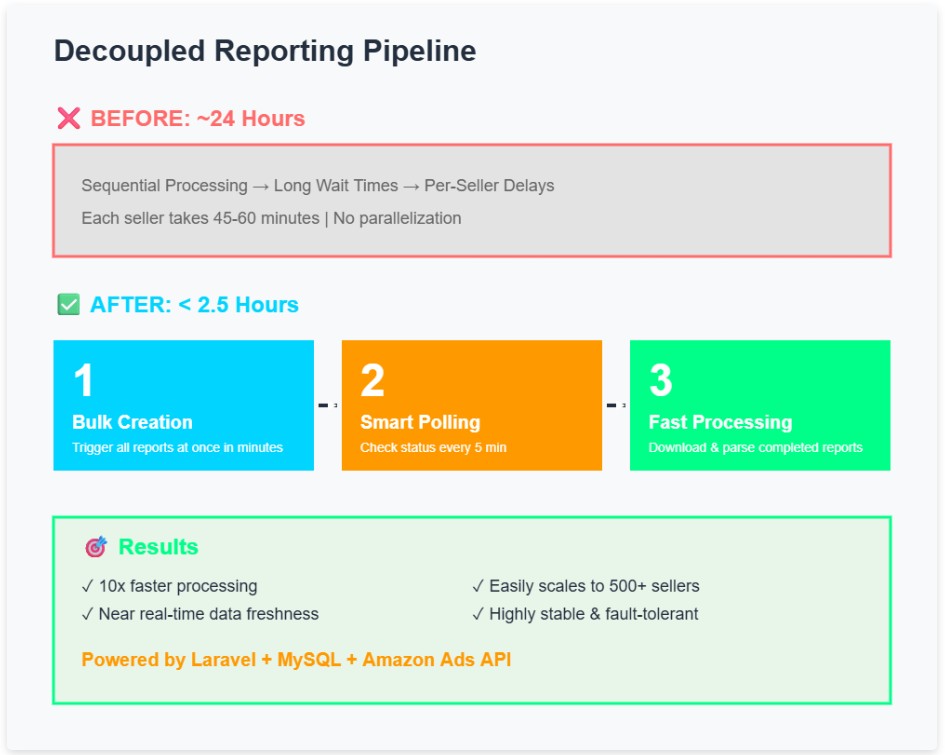945x755 pixels.
Task: Click the "Highly stable & fault-tolerant" item
Action: click(585, 614)
